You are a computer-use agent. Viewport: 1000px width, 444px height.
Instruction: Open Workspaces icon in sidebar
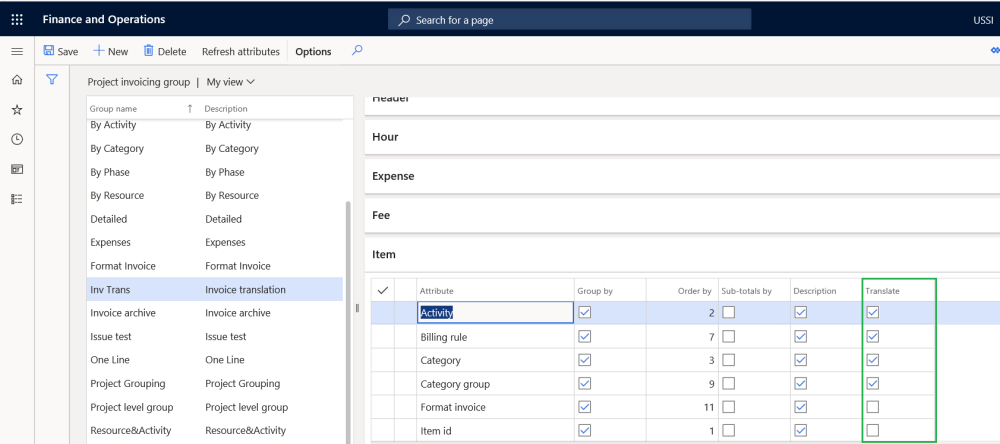pos(17,169)
